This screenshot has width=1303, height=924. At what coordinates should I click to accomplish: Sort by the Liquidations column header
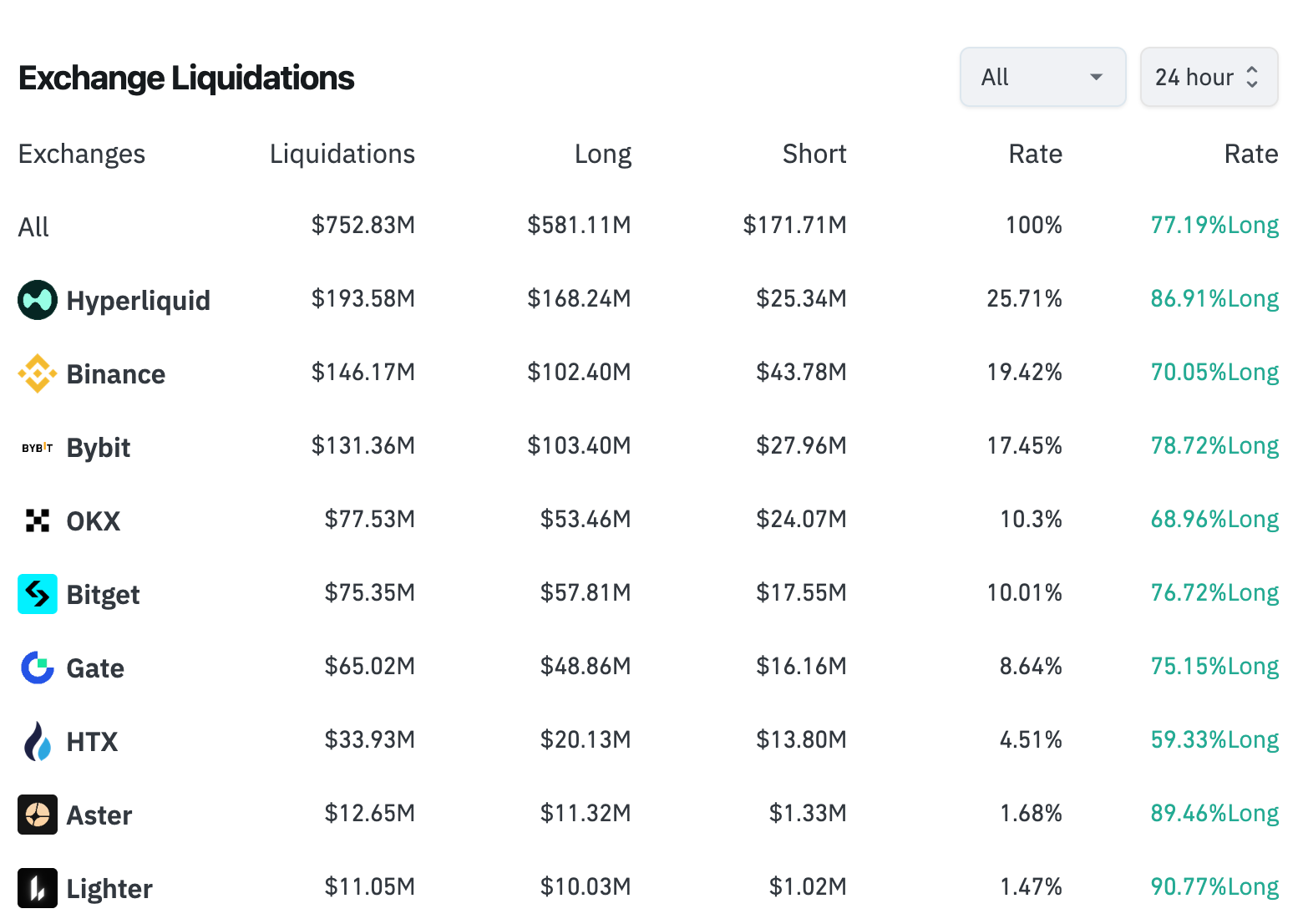[342, 154]
